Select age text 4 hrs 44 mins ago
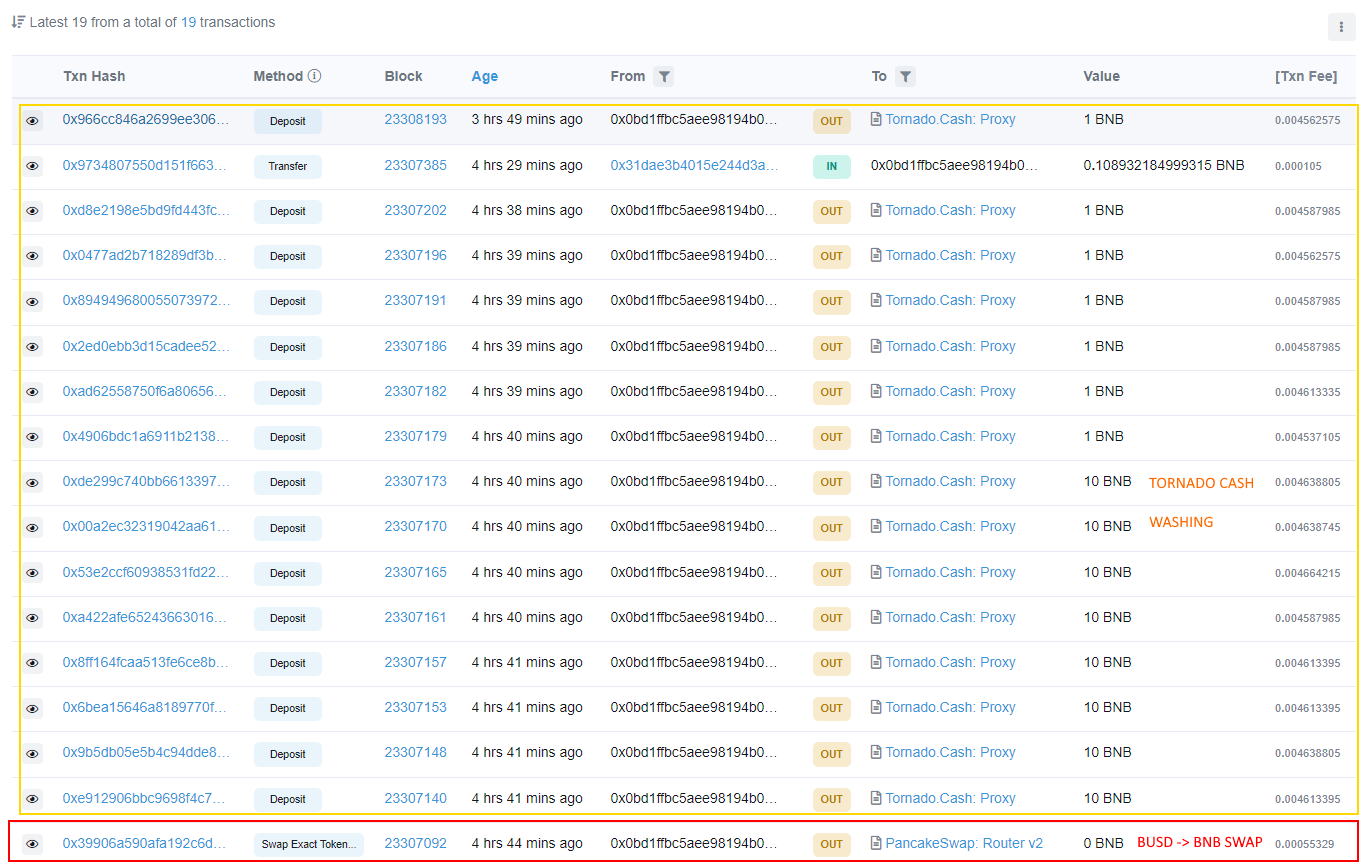The height and width of the screenshot is (865, 1367). pos(527,843)
